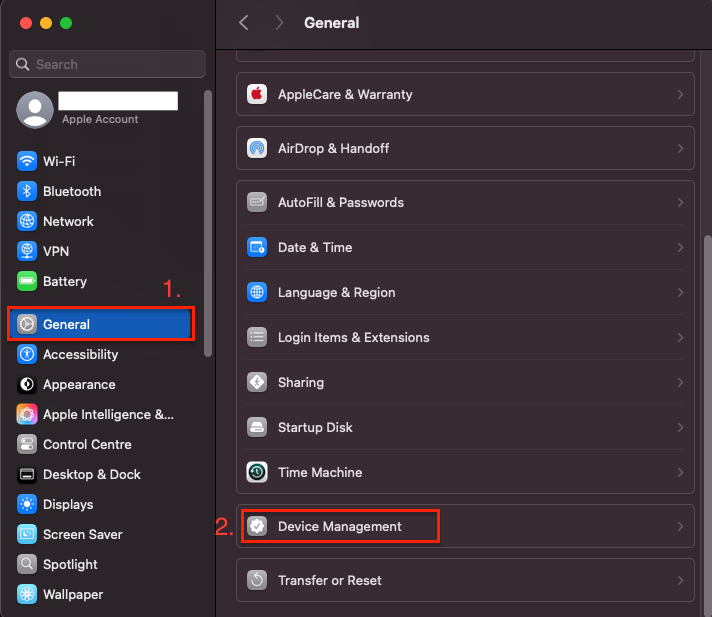
Task: Open the Apple Account profile avatar
Action: (x=35, y=109)
